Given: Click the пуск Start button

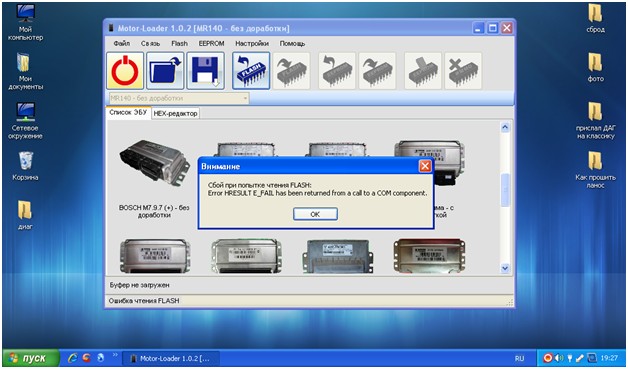Looking at the screenshot, I should tap(31, 358).
